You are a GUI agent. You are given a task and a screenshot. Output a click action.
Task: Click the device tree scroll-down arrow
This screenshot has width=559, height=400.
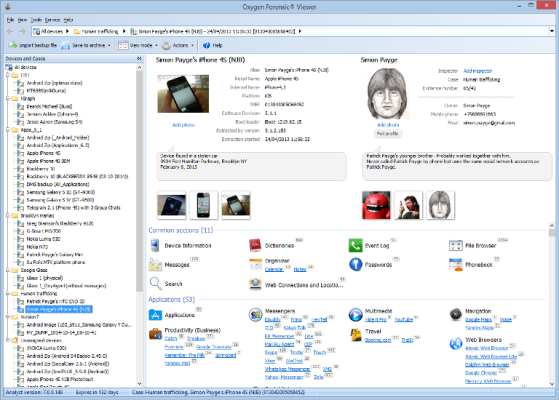[x=139, y=384]
